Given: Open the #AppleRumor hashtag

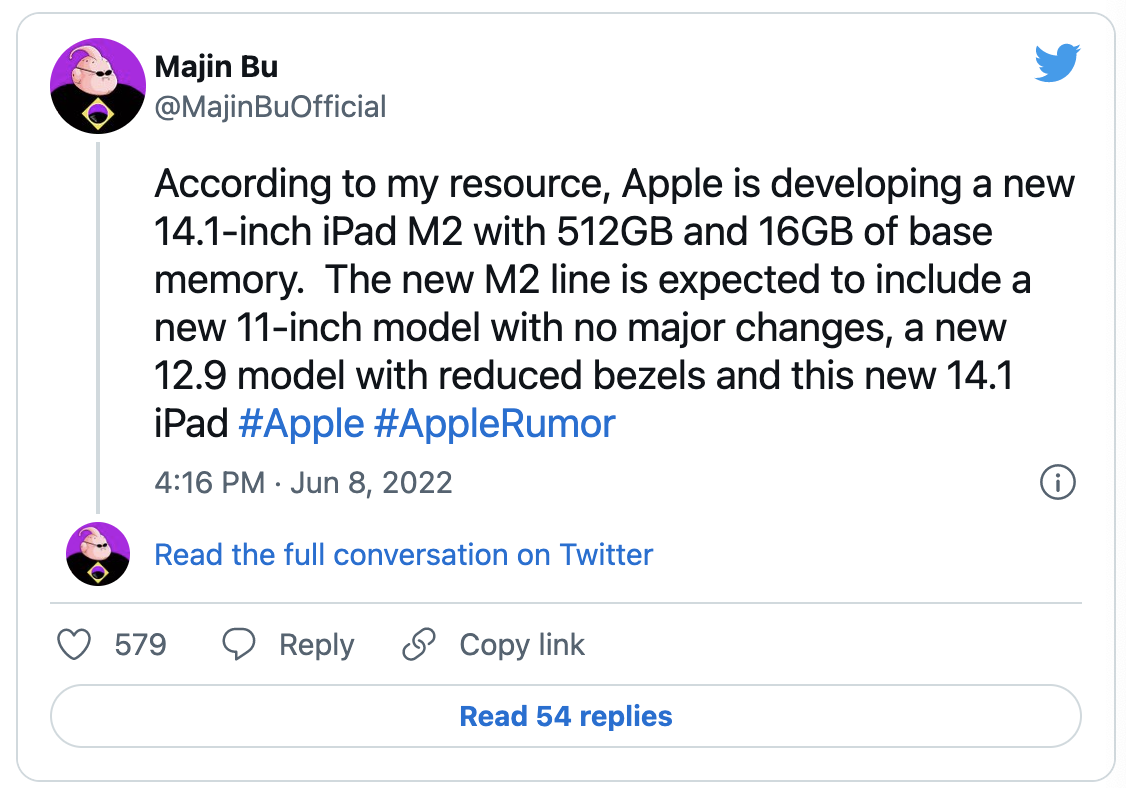Looking at the screenshot, I should click(x=494, y=424).
